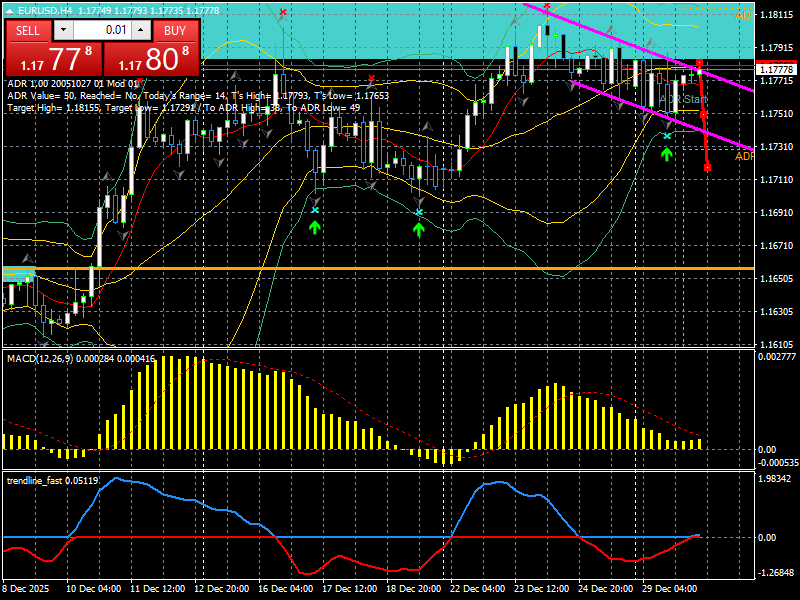Click the SELL price 1.17 77 tile
This screenshot has width=800, height=600.
coord(54,59)
